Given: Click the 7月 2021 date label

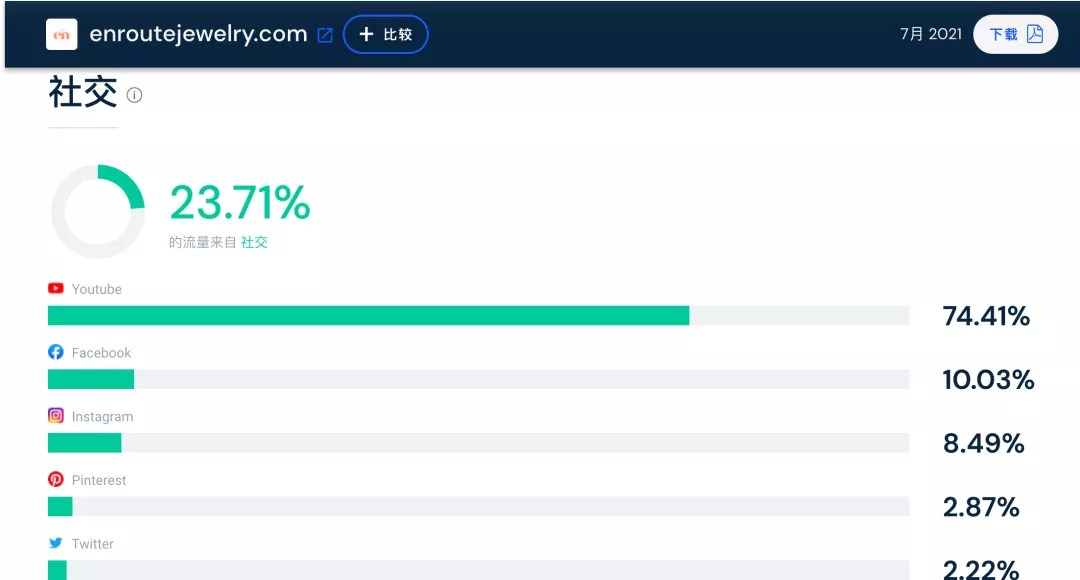Looking at the screenshot, I should pos(930,34).
